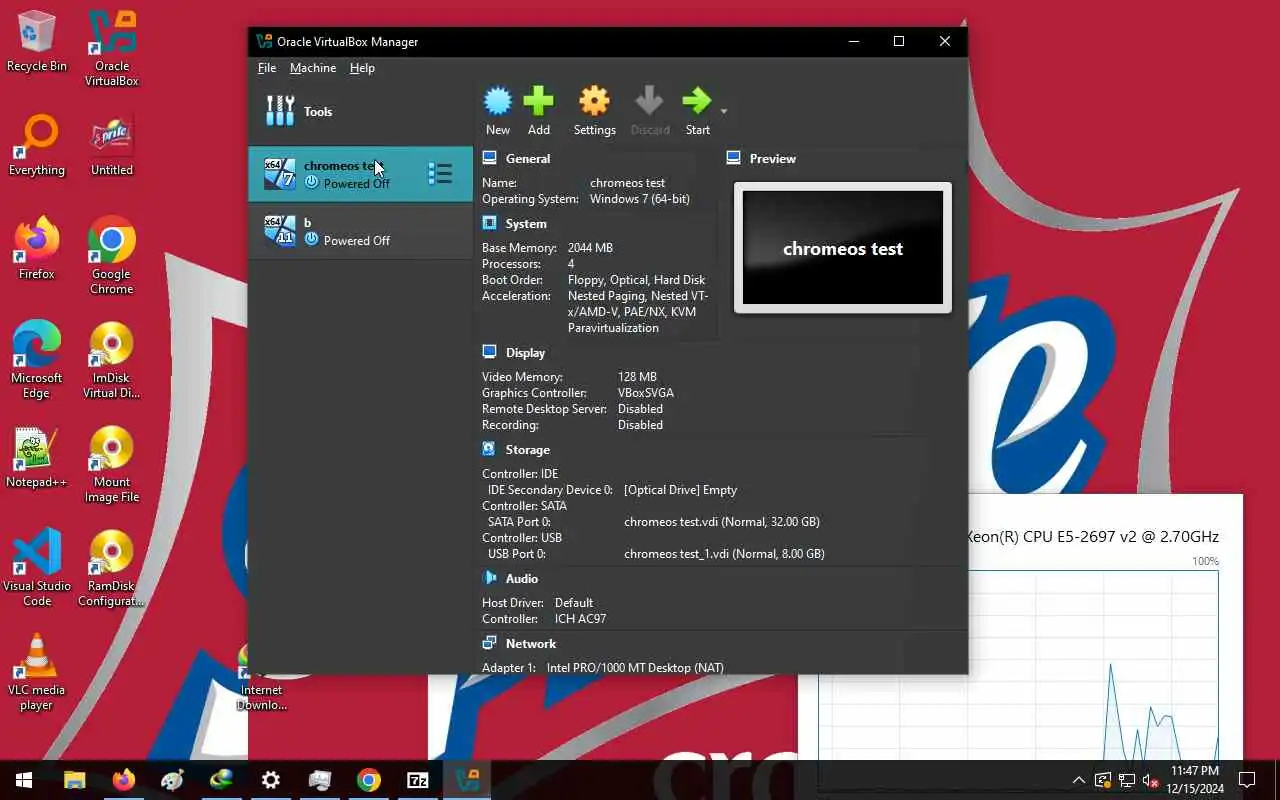This screenshot has width=1280, height=800.
Task: Click the muted volume tray icon
Action: (1150, 780)
